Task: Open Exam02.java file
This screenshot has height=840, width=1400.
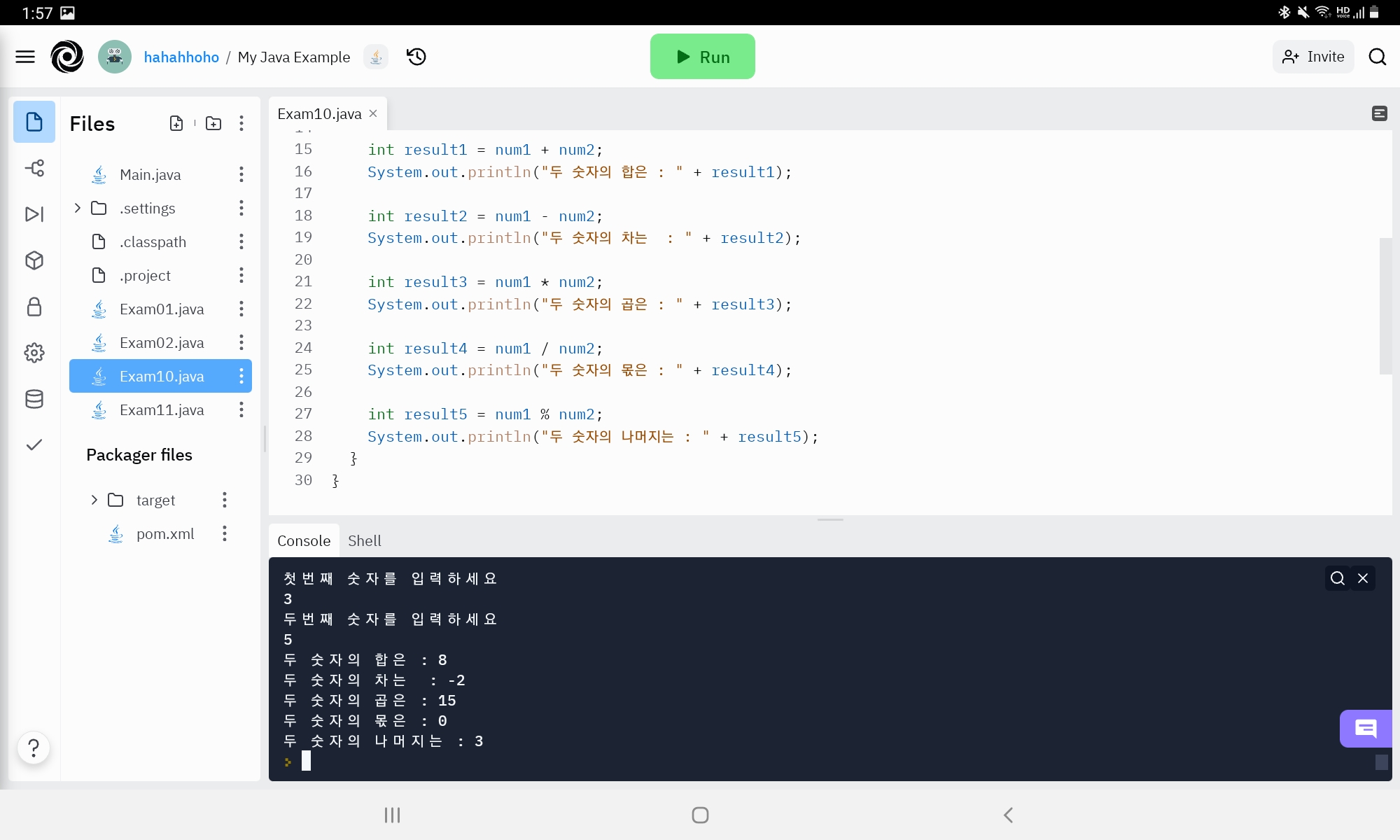Action: pos(162,342)
